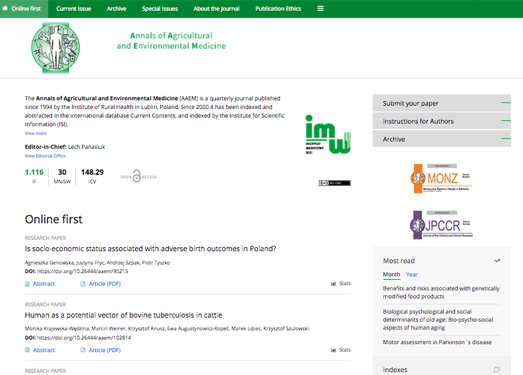Click the 30 MNiSW score

pos(62,172)
